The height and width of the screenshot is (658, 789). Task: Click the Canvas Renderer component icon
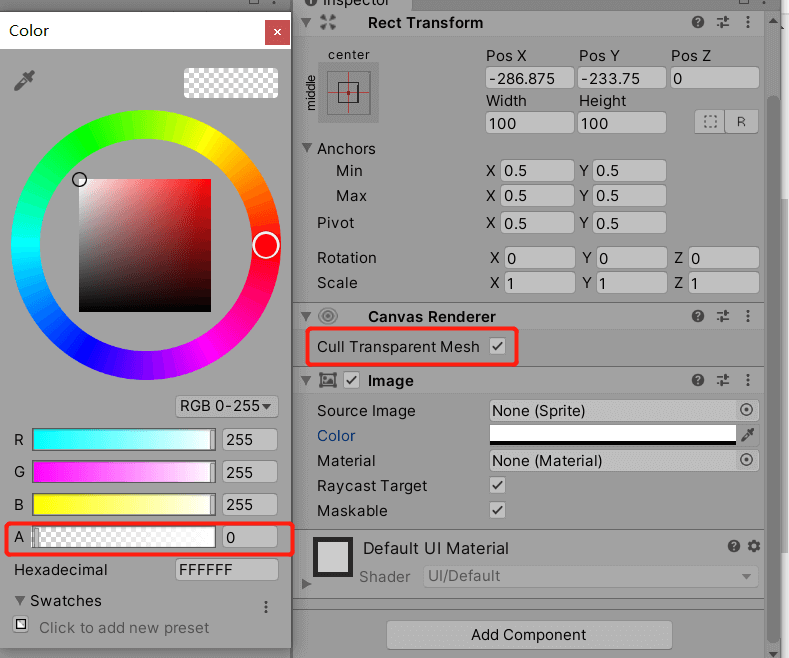tap(328, 316)
